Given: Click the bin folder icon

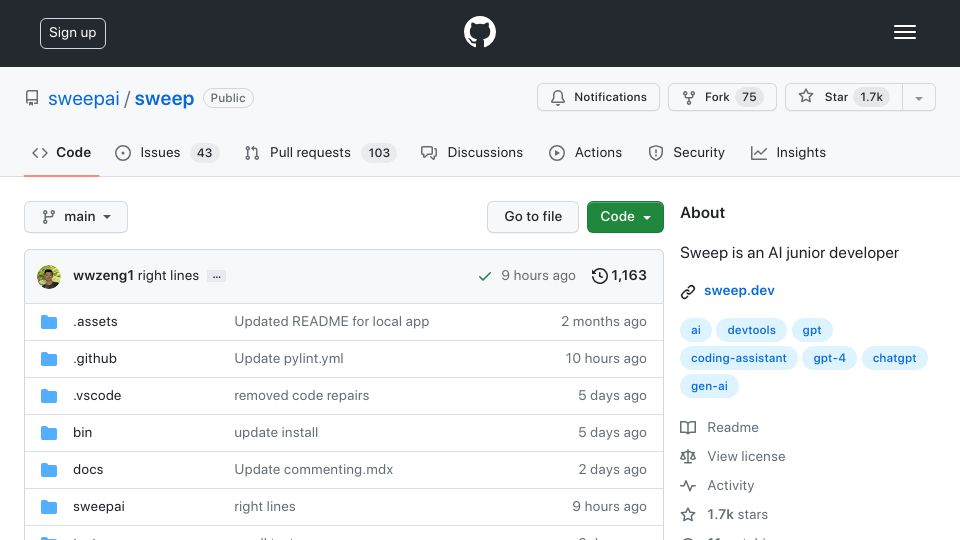Looking at the screenshot, I should (x=49, y=433).
